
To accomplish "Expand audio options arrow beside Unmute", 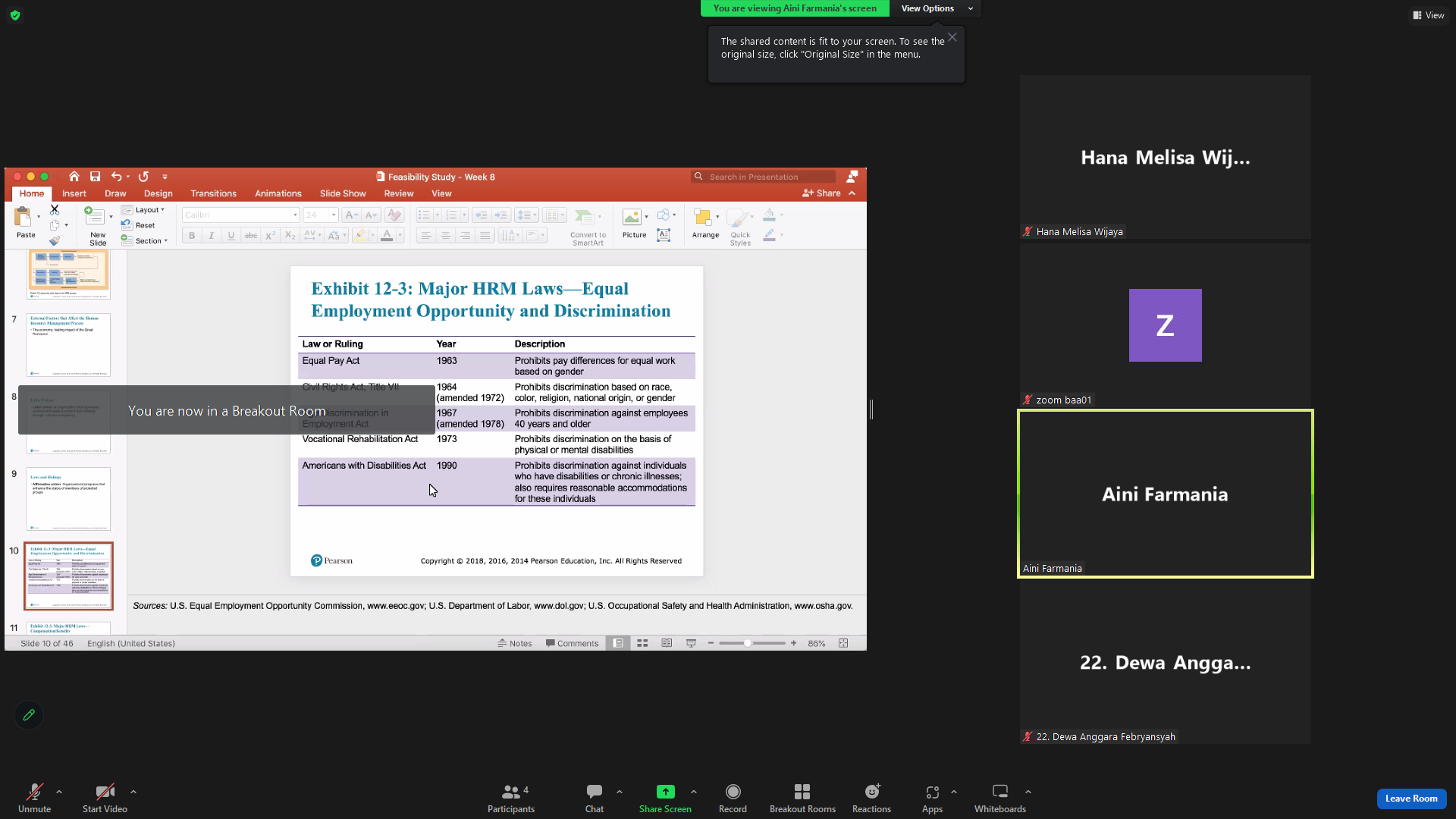I will 59,792.
